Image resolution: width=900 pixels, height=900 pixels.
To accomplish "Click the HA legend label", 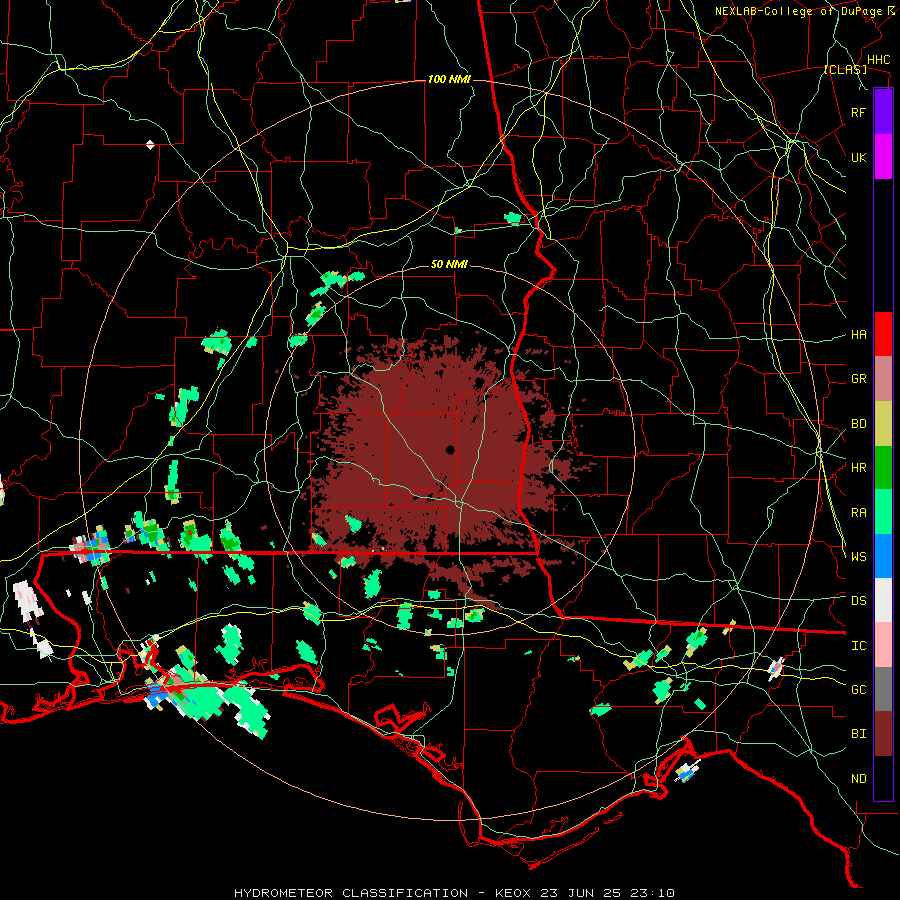I will click(858, 335).
